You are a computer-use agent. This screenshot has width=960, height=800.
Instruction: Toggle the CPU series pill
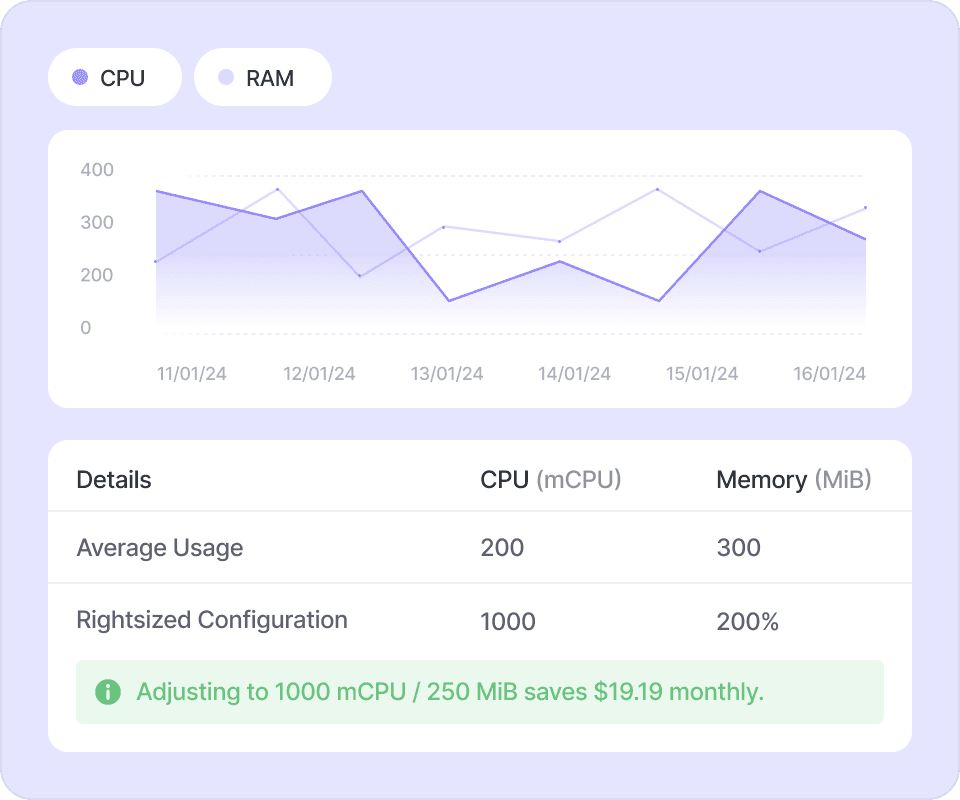coord(114,77)
